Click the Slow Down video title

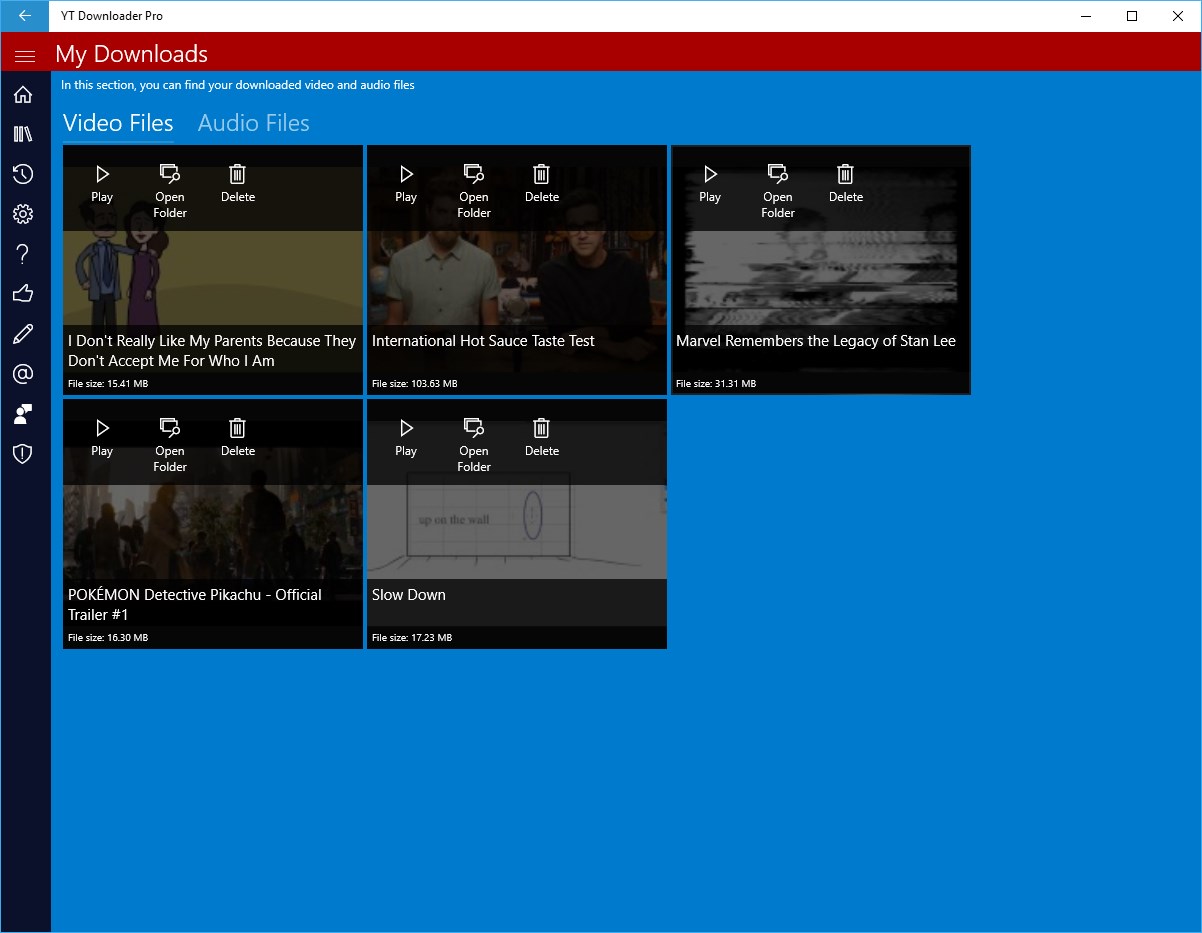[409, 595]
